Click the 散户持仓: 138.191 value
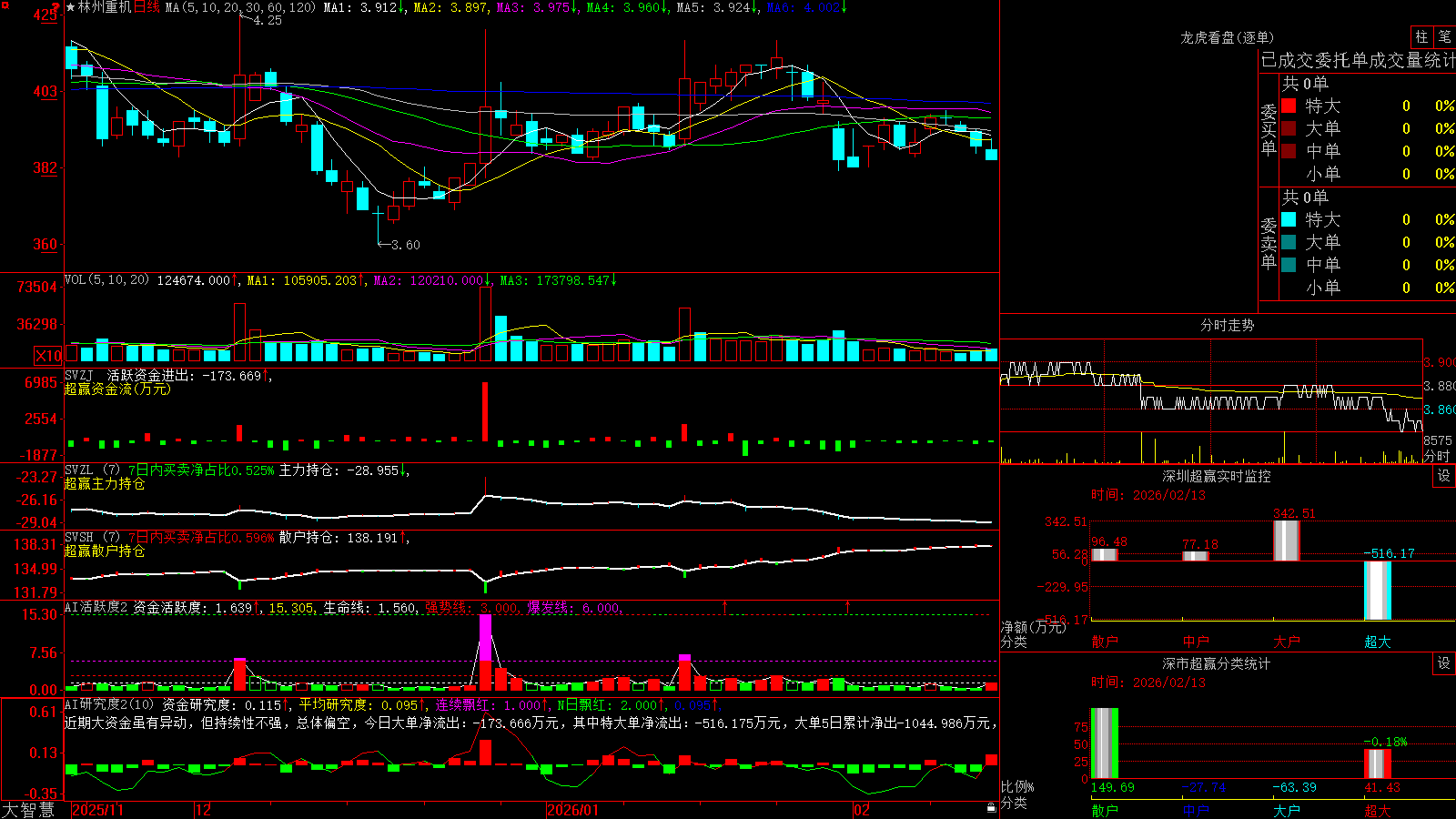Viewport: 1456px width, 819px height. click(339, 538)
